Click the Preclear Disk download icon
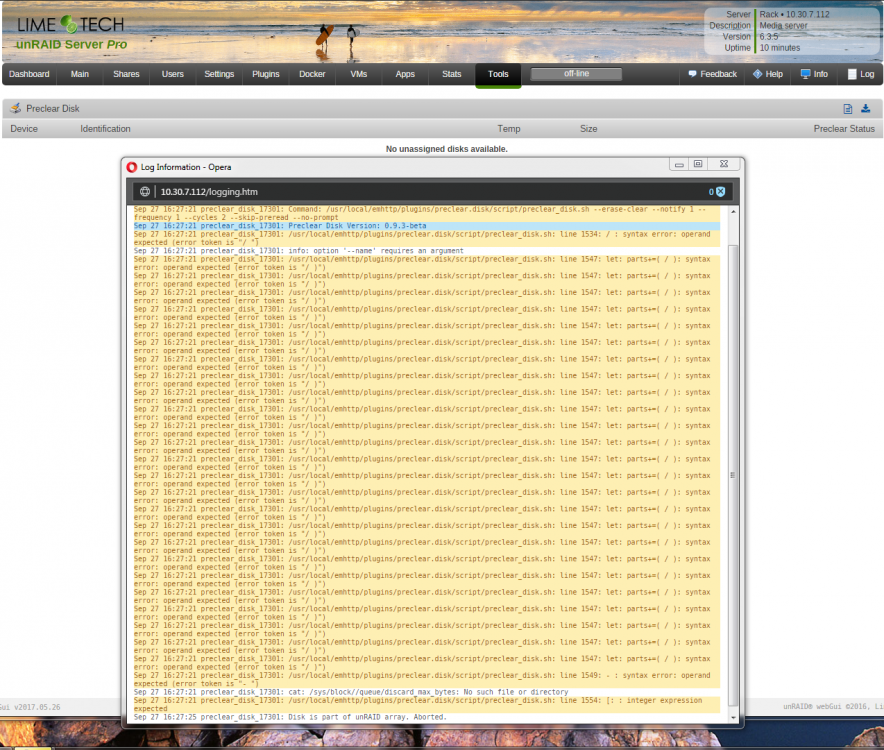The image size is (884, 750). tap(865, 108)
